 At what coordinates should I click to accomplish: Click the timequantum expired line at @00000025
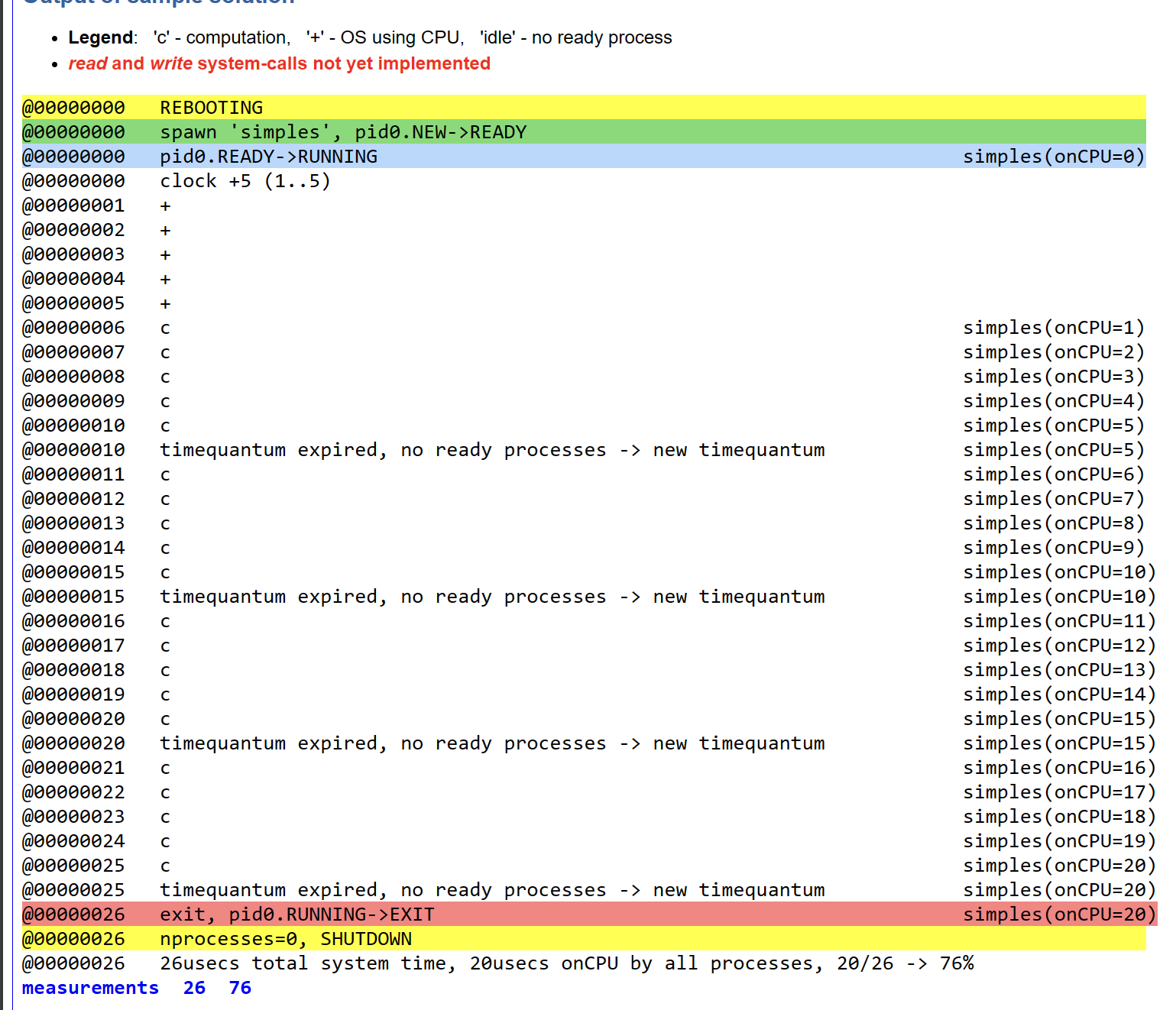point(491,890)
